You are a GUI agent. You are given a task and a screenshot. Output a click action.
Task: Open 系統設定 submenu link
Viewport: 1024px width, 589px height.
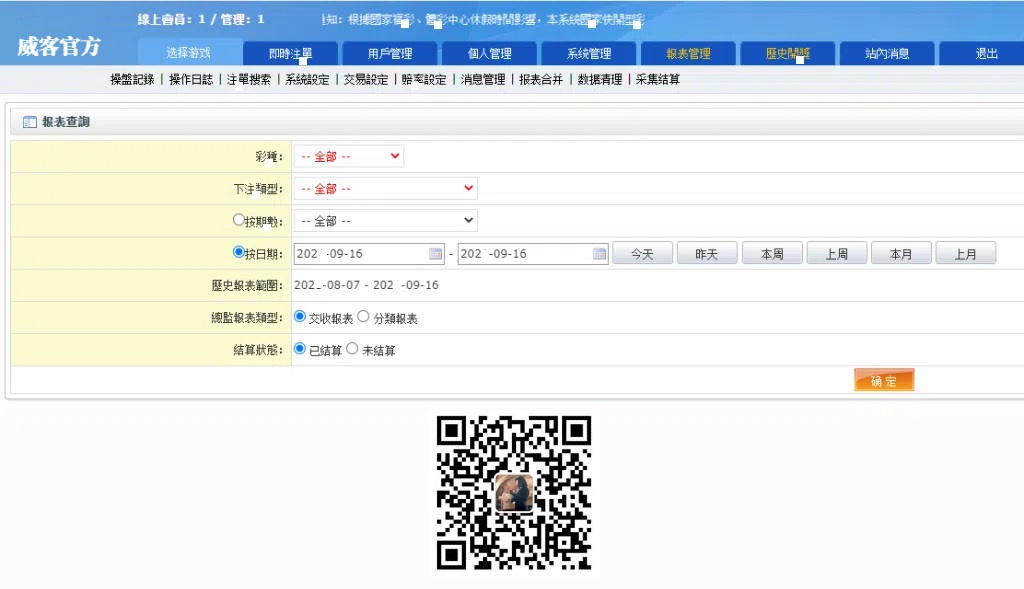pos(307,80)
